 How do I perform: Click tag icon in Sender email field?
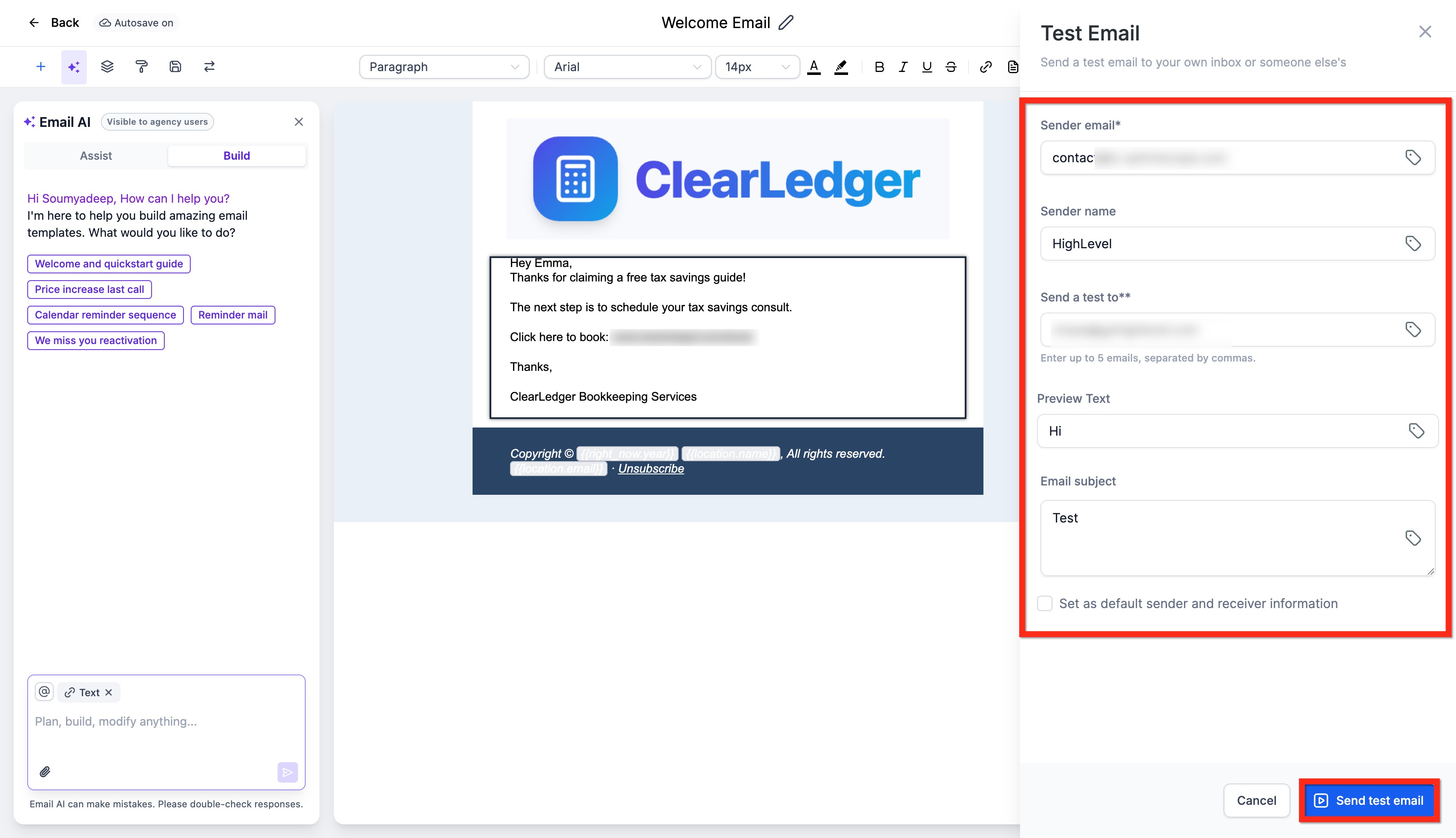click(1413, 157)
